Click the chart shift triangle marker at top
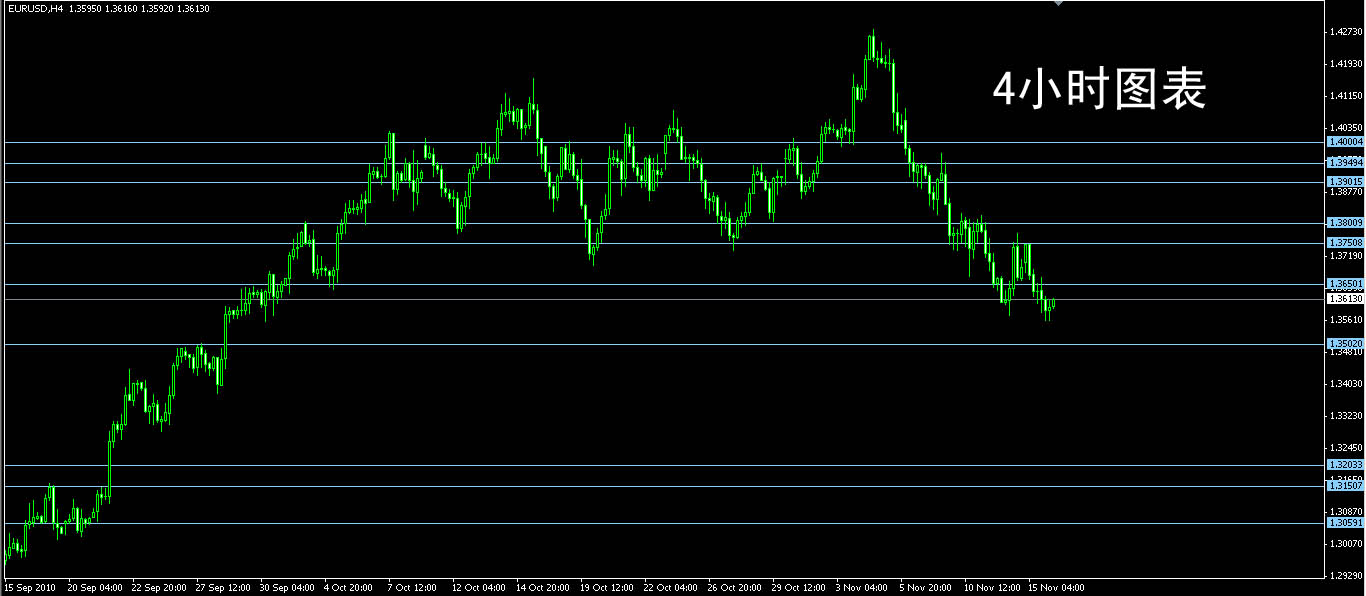The image size is (1366, 596). pyautogui.click(x=1059, y=4)
